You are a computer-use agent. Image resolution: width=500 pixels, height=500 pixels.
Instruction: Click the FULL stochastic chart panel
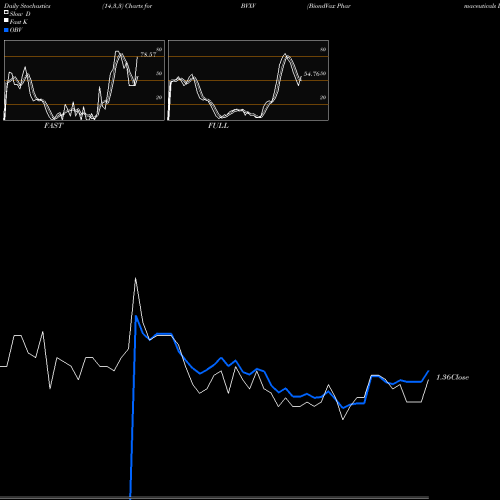tap(248, 80)
